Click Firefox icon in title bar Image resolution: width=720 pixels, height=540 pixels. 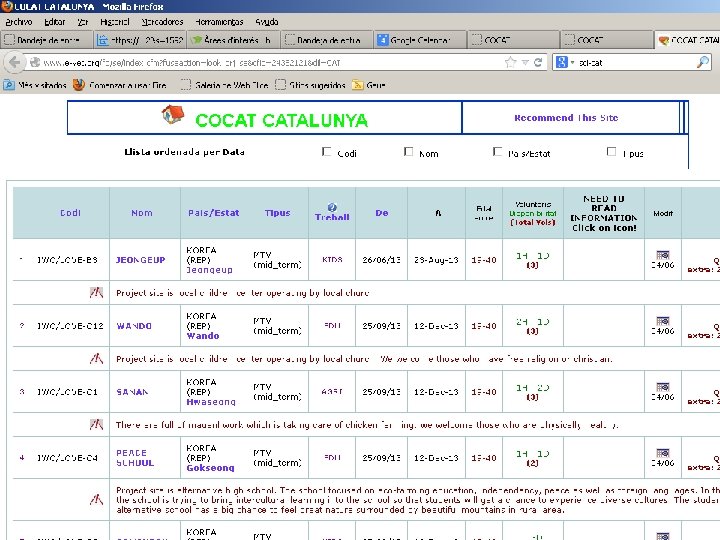[7, 6]
